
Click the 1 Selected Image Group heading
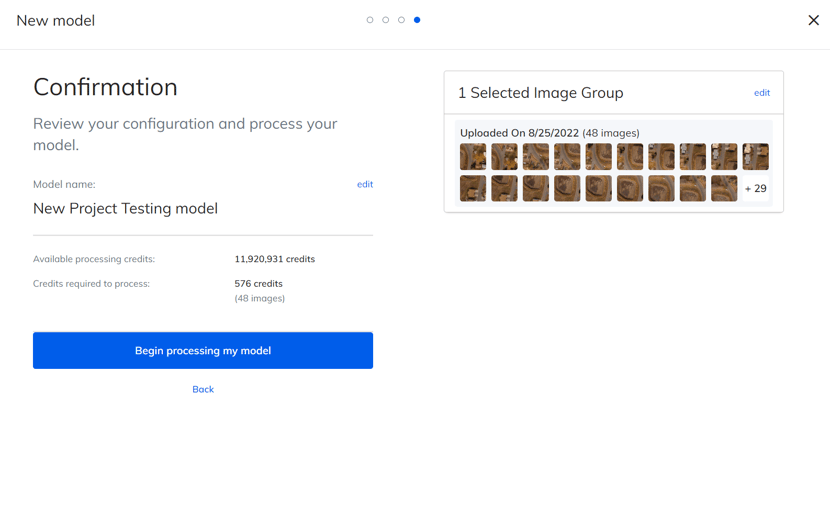click(x=540, y=93)
